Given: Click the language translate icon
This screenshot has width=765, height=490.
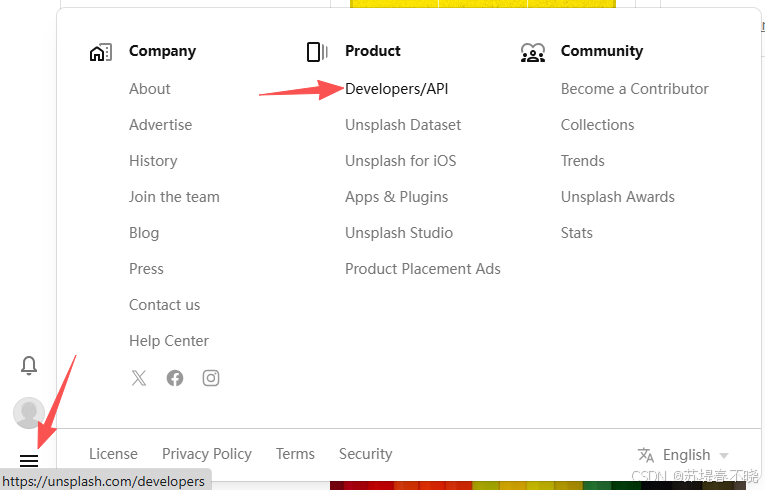Looking at the screenshot, I should click(646, 455).
